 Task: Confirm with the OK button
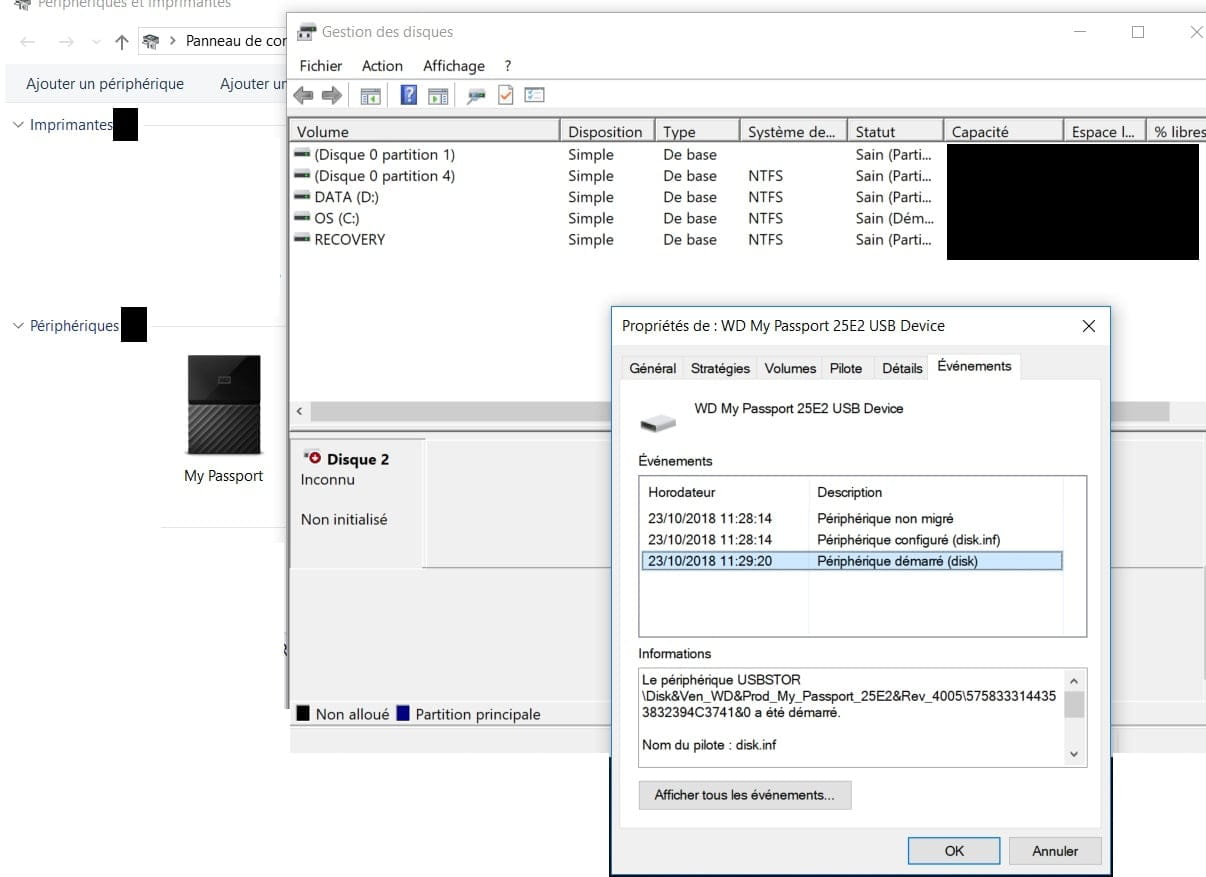tap(954, 851)
